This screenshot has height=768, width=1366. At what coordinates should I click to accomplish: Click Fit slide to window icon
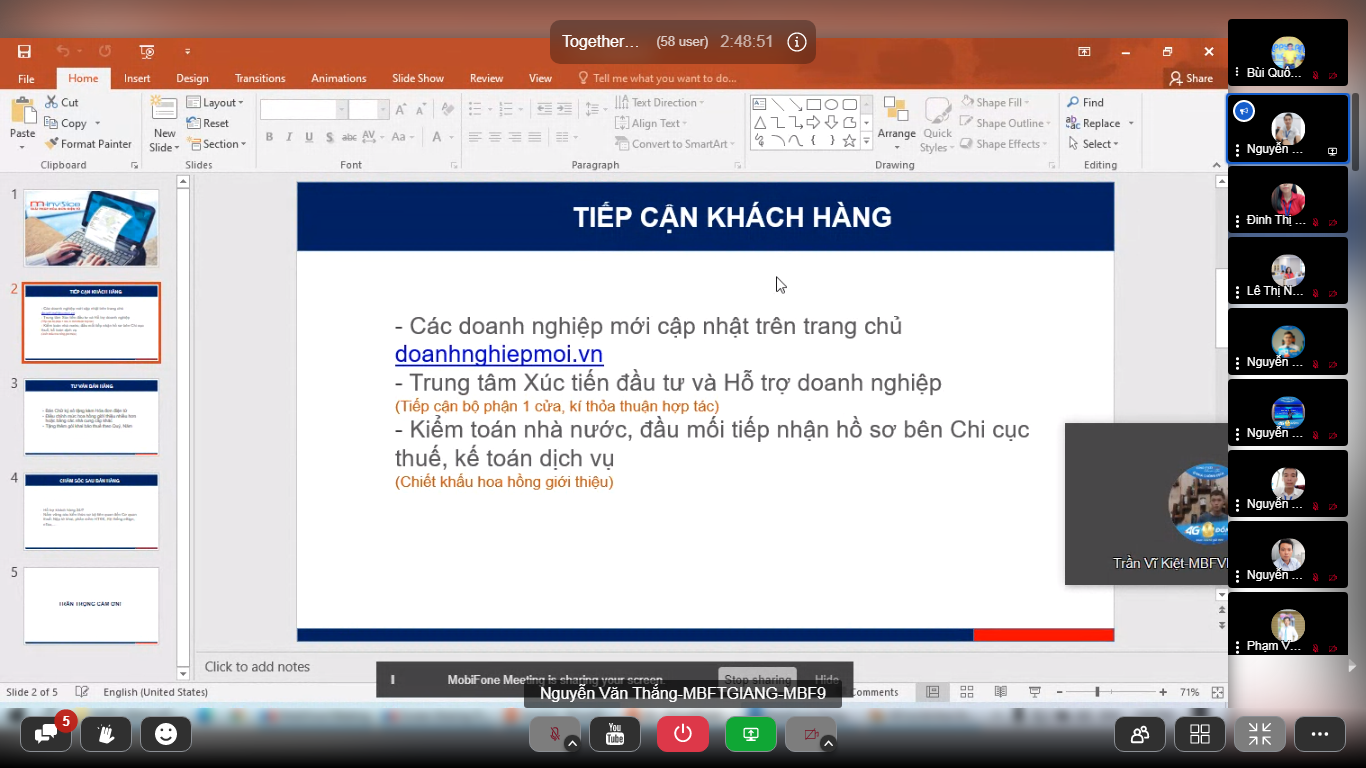point(1217,692)
